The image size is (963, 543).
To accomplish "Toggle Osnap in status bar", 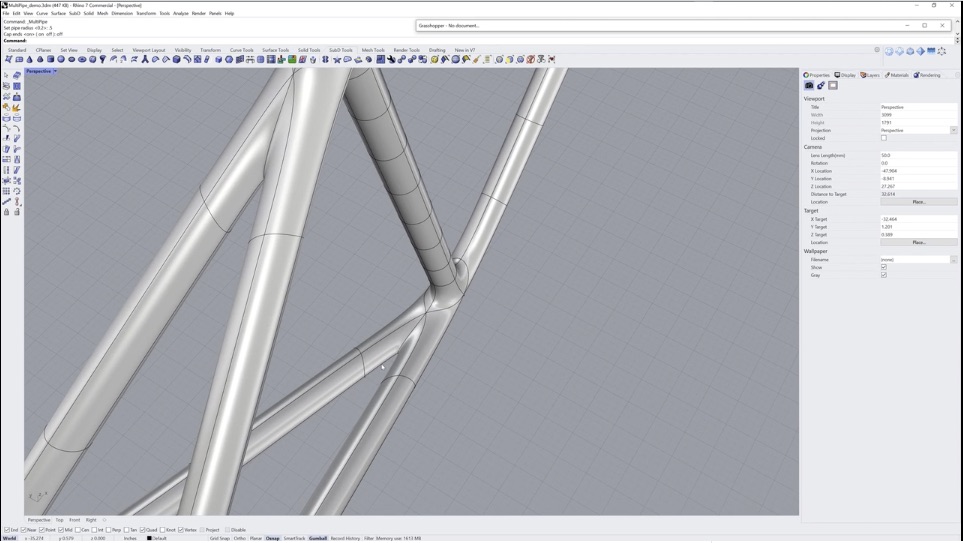I will click(x=272, y=538).
